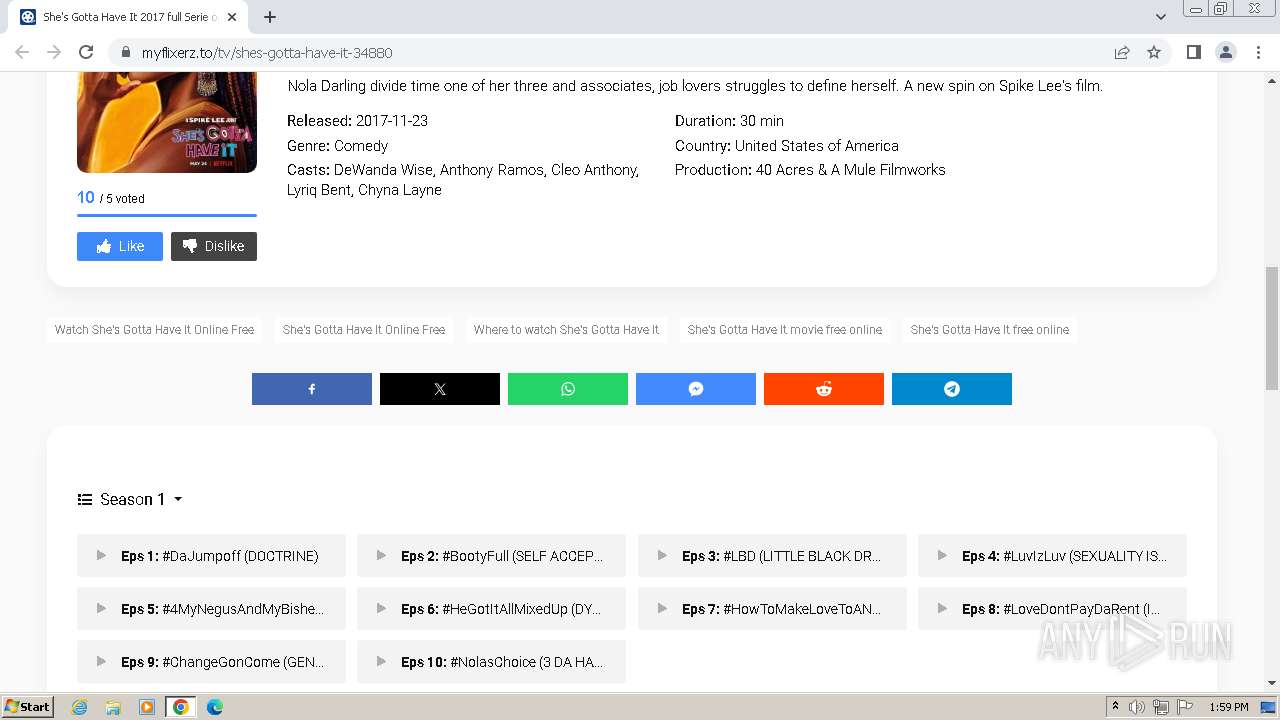This screenshot has height=720, width=1280.
Task: Reload the page
Action: click(86, 52)
